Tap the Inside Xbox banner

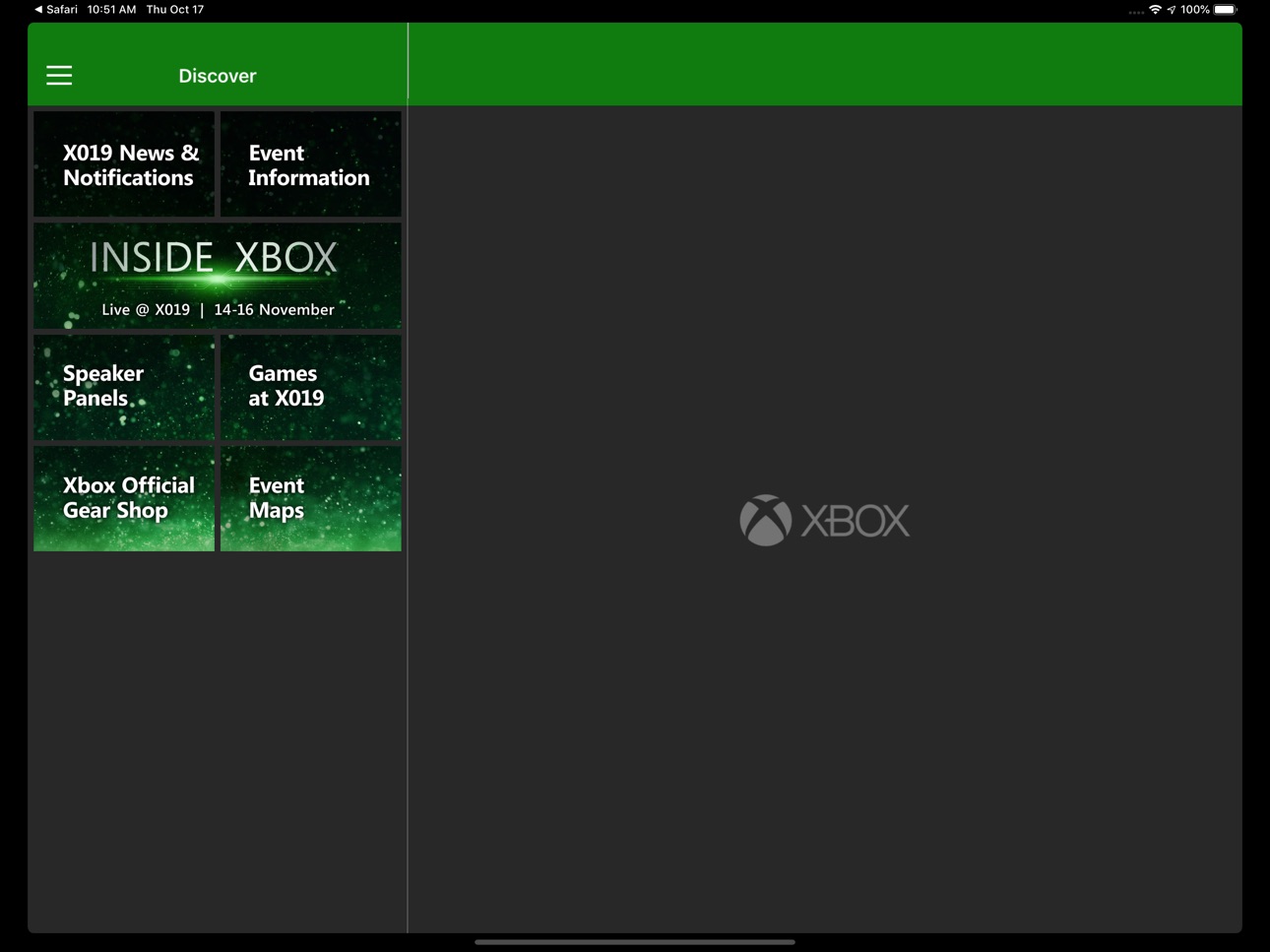click(x=218, y=276)
